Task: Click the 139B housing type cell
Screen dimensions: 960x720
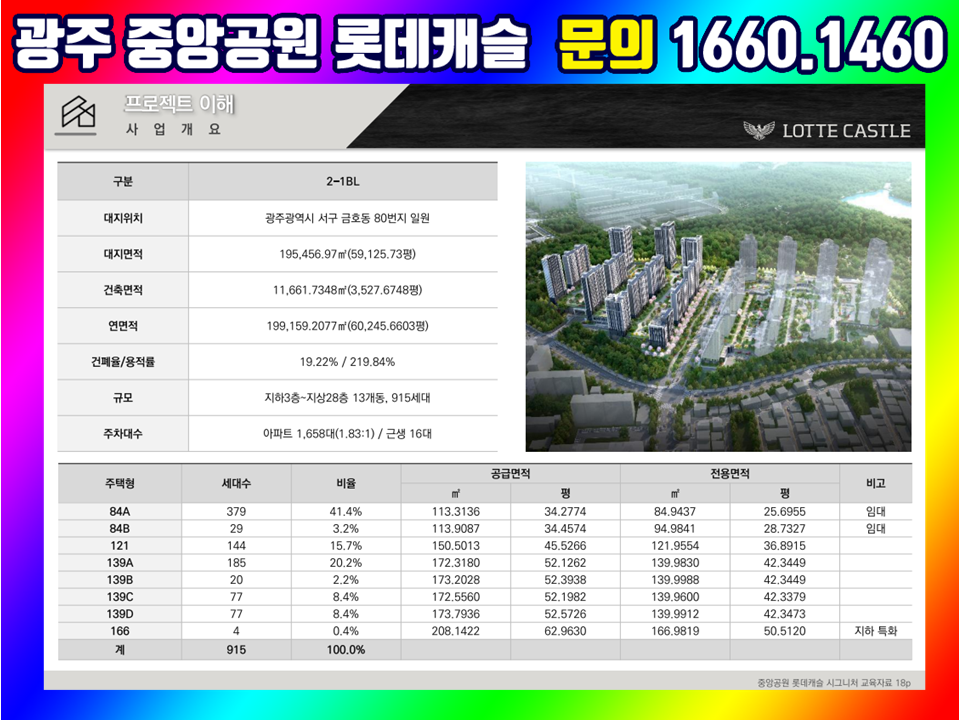Action: point(120,580)
